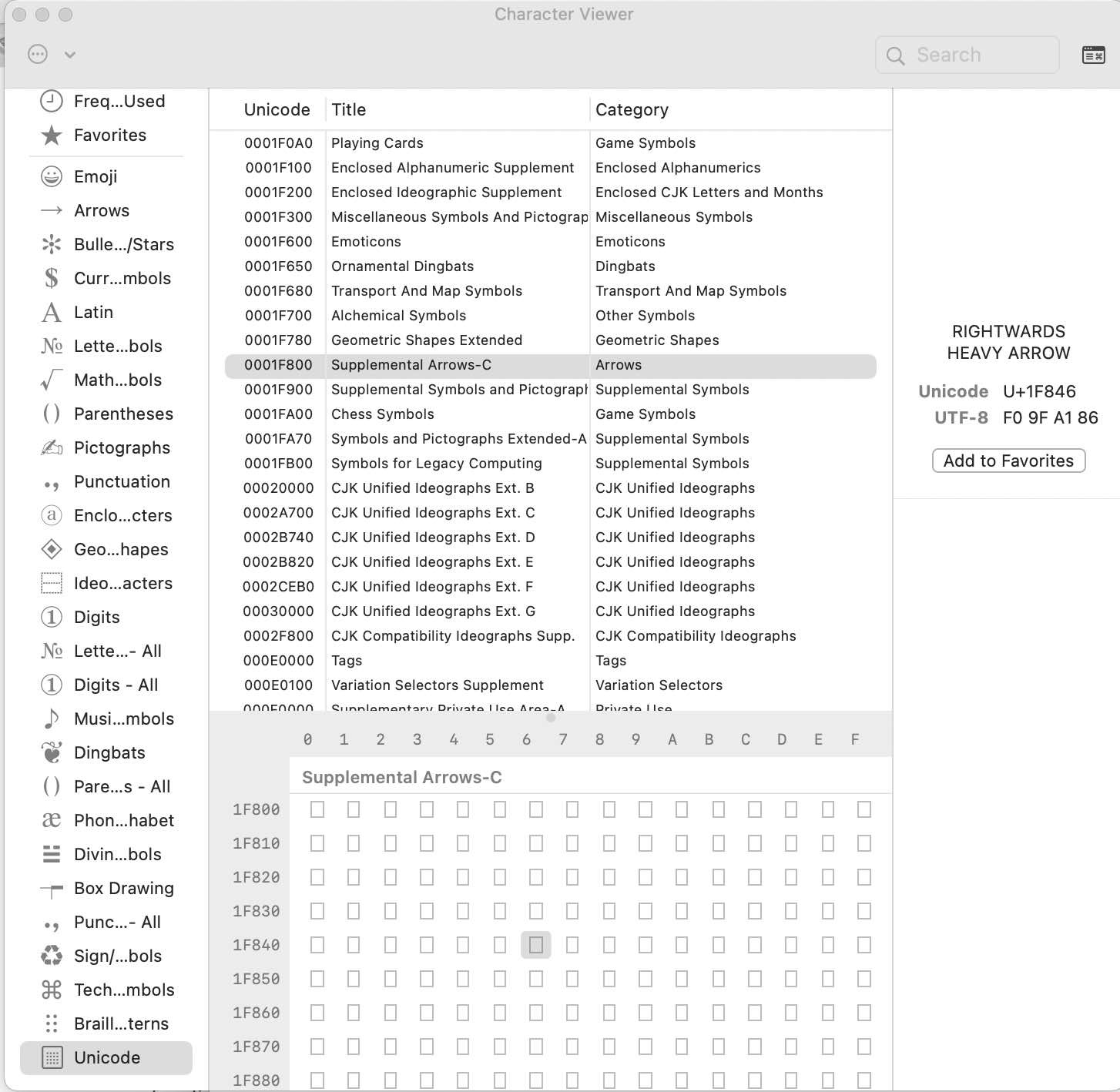Collapse Character Viewer using top-right toggle icon
The width and height of the screenshot is (1120, 1092).
pos(1093,55)
